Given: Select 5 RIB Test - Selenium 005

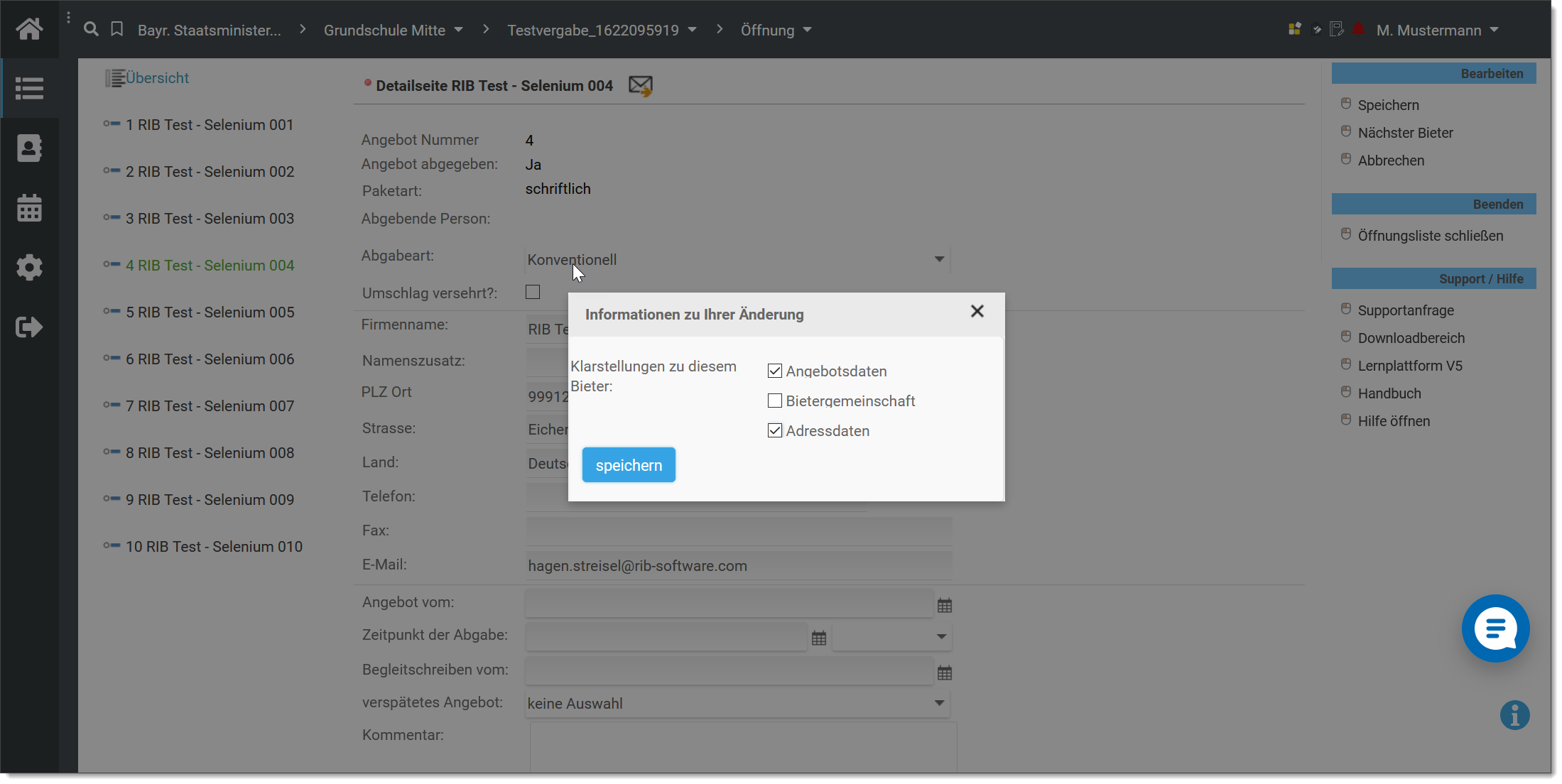Looking at the screenshot, I should [x=210, y=312].
